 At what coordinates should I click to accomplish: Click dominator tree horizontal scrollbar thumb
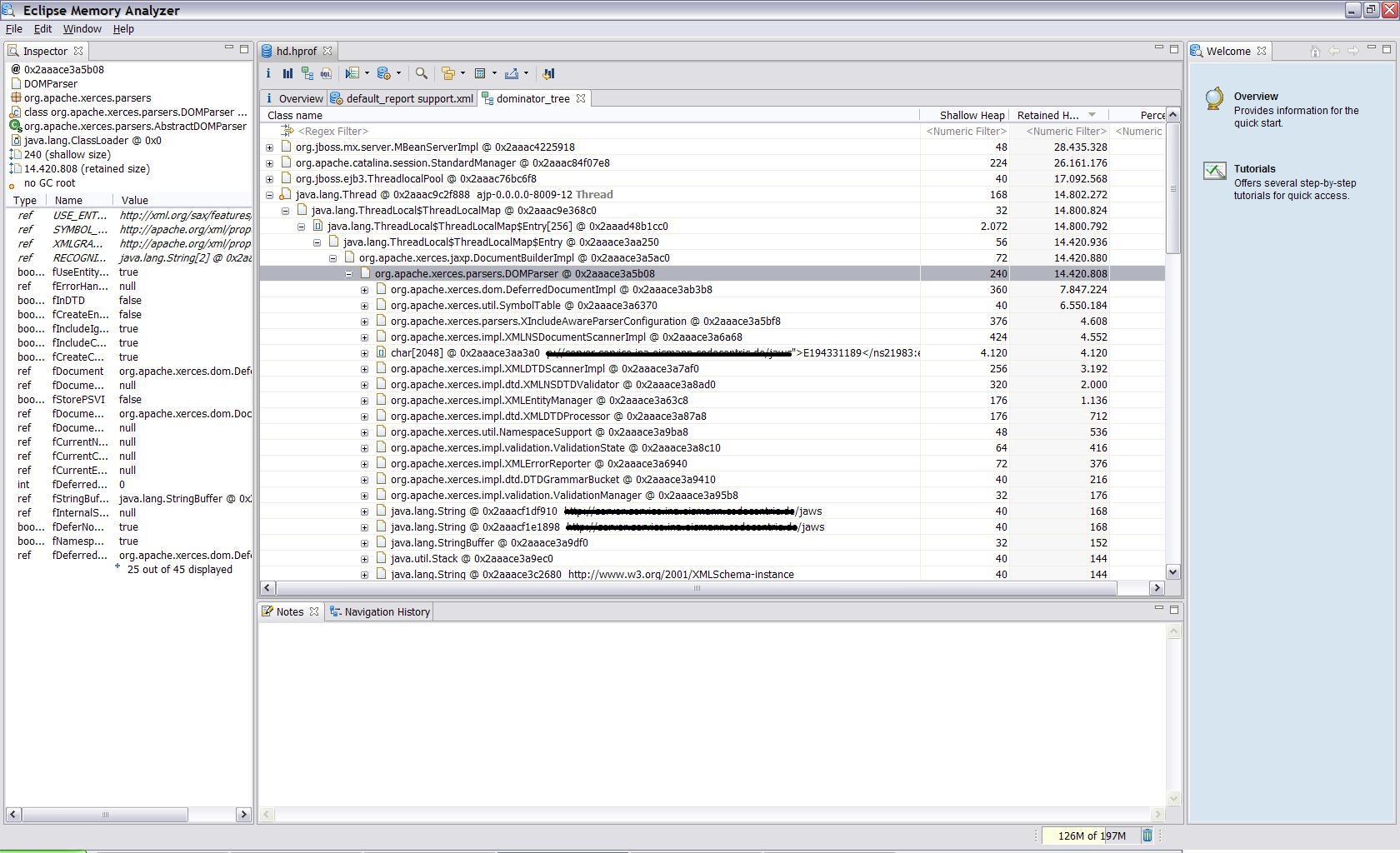pos(696,588)
